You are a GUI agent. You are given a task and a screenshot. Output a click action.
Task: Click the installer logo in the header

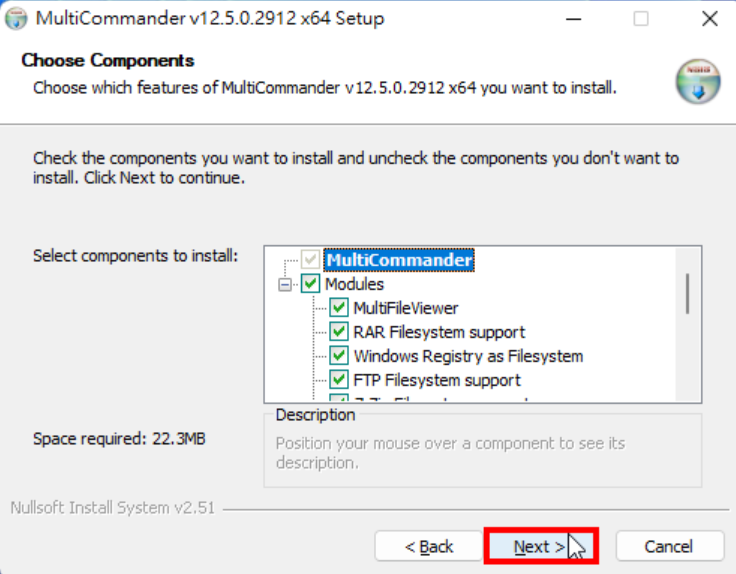click(x=698, y=81)
